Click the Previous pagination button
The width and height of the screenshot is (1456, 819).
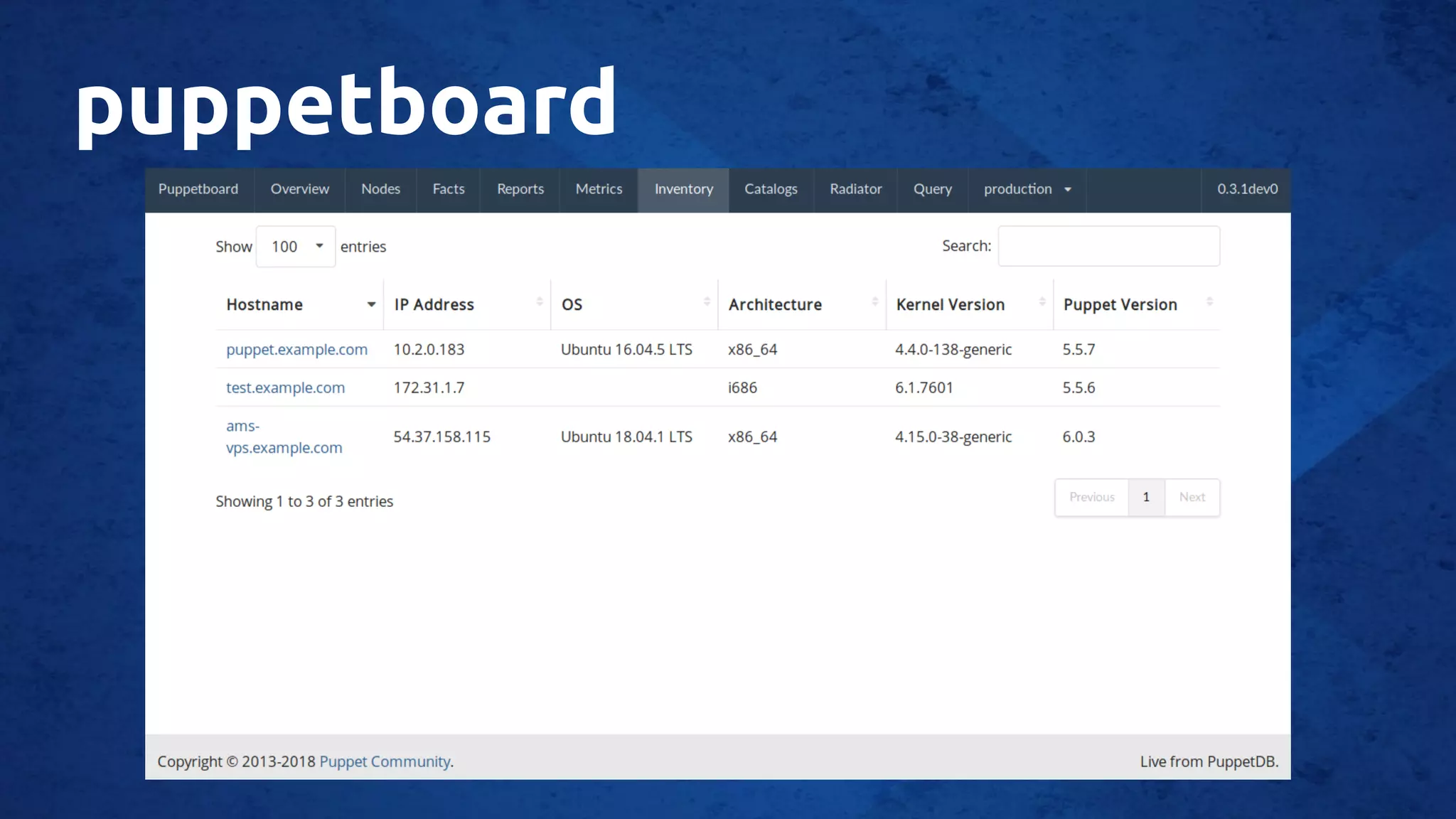pyautogui.click(x=1092, y=498)
